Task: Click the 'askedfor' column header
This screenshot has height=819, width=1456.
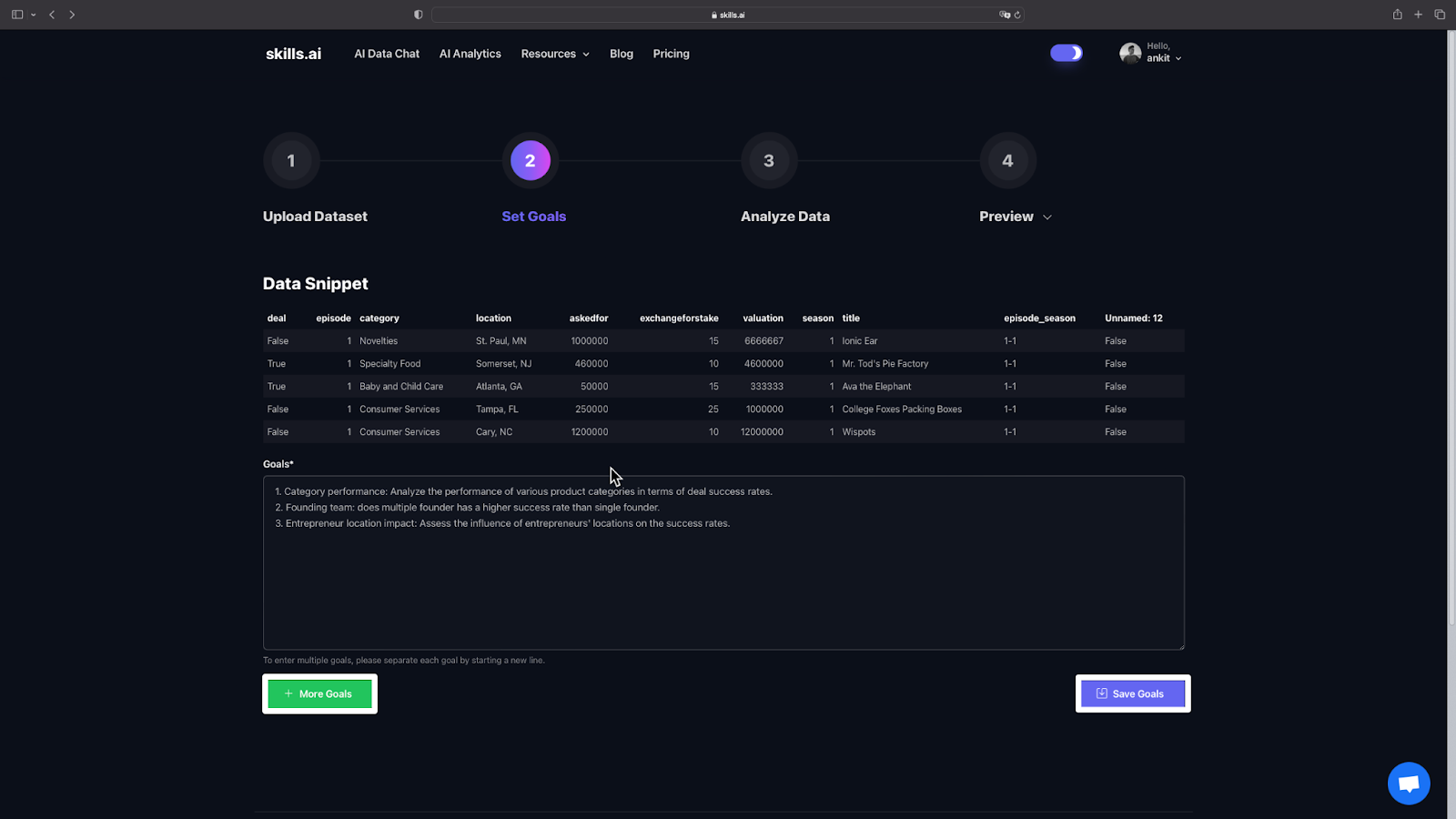Action: click(x=589, y=318)
